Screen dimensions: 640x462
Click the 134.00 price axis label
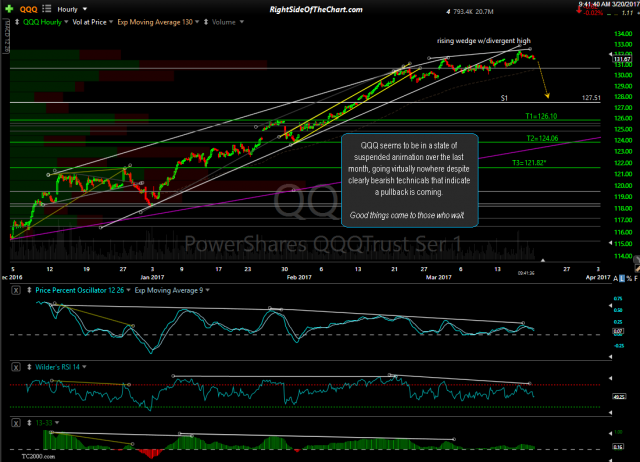click(623, 34)
